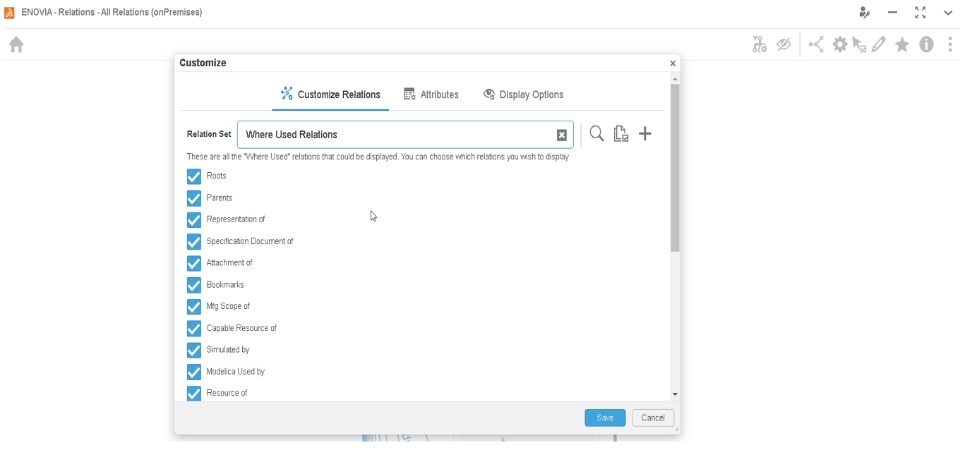Open the Relation Set combo box
The height and width of the screenshot is (462, 960).
(x=400, y=135)
